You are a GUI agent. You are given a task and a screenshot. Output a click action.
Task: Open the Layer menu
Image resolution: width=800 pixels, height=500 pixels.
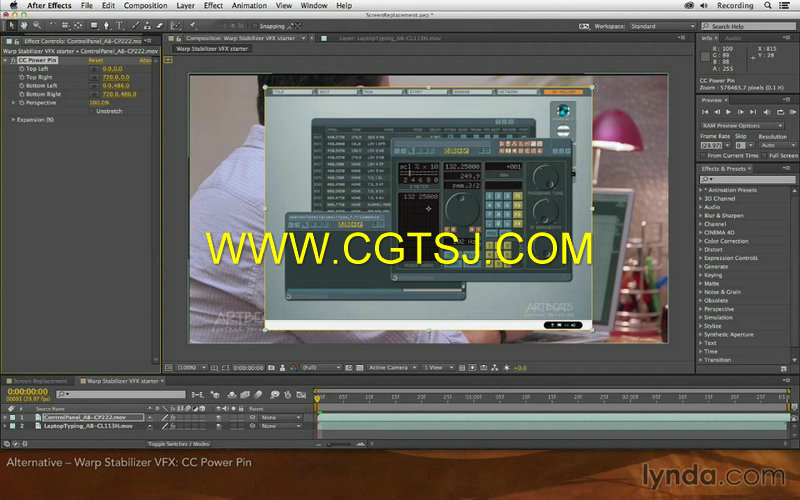coord(185,6)
